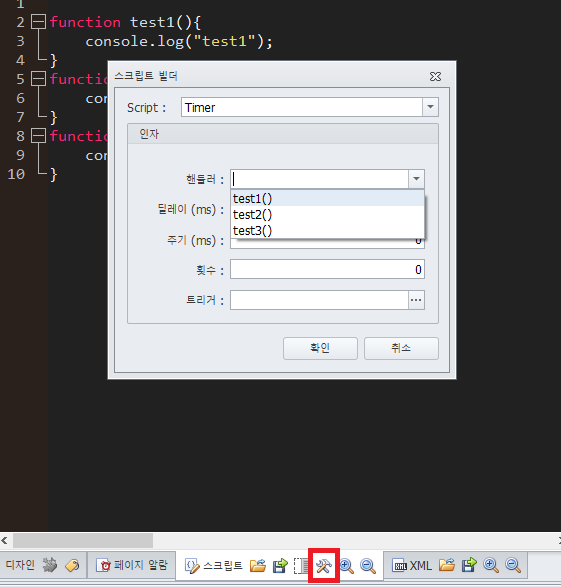Image resolution: width=561 pixels, height=587 pixels.
Task: Collapse the fold marker on line 8
Action: pyautogui.click(x=38, y=136)
